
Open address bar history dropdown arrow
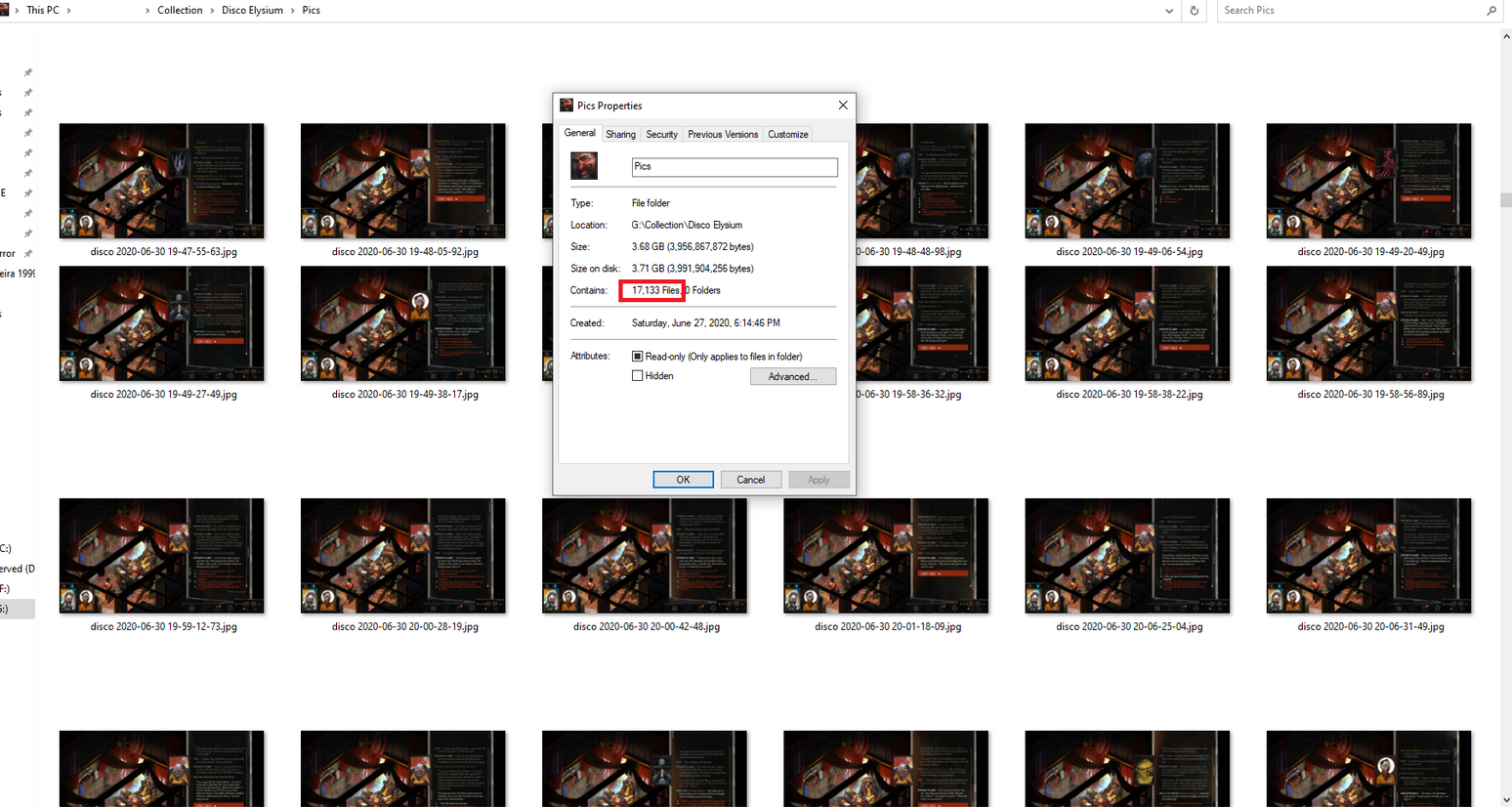point(1169,11)
